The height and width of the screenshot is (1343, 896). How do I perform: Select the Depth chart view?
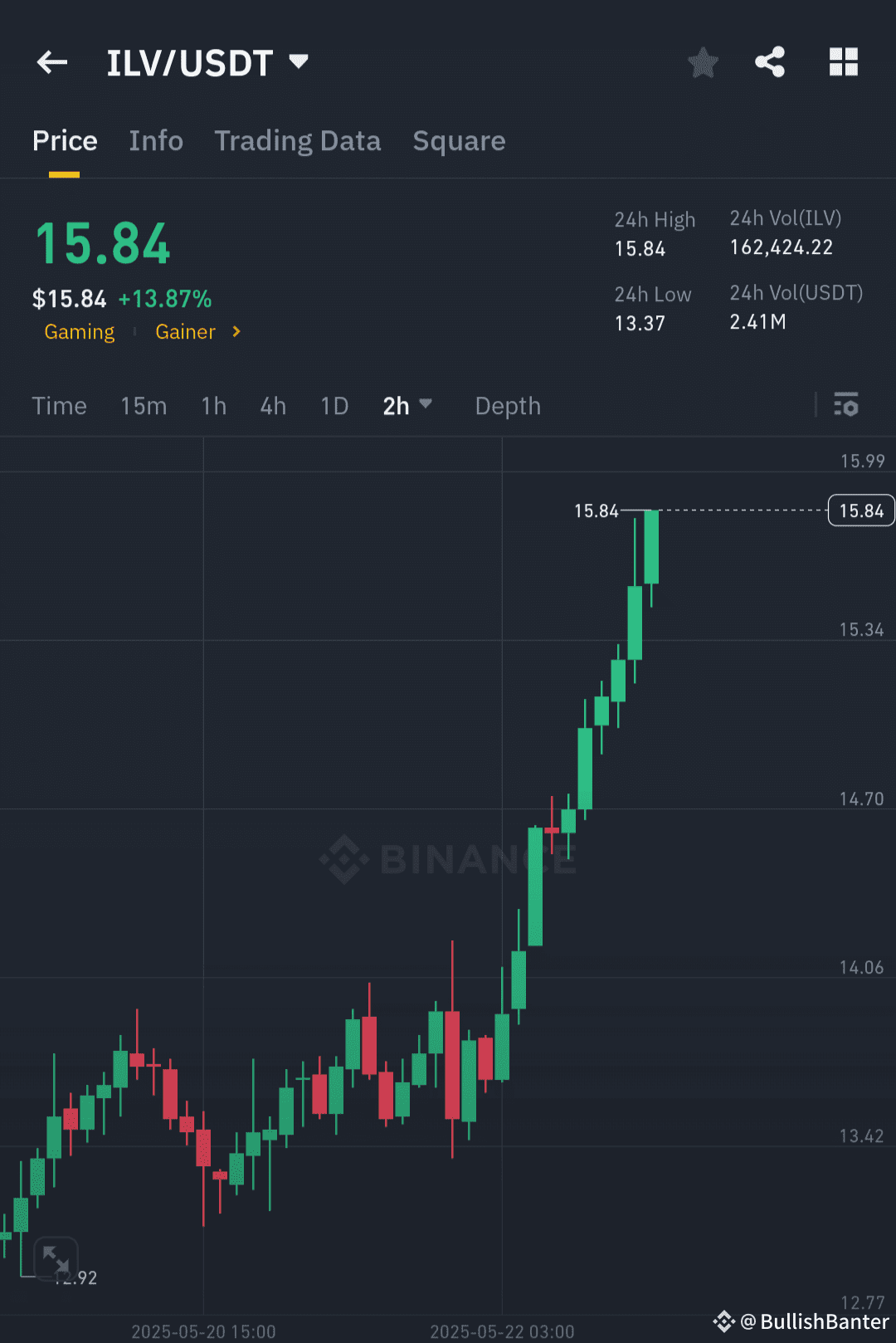coord(507,406)
